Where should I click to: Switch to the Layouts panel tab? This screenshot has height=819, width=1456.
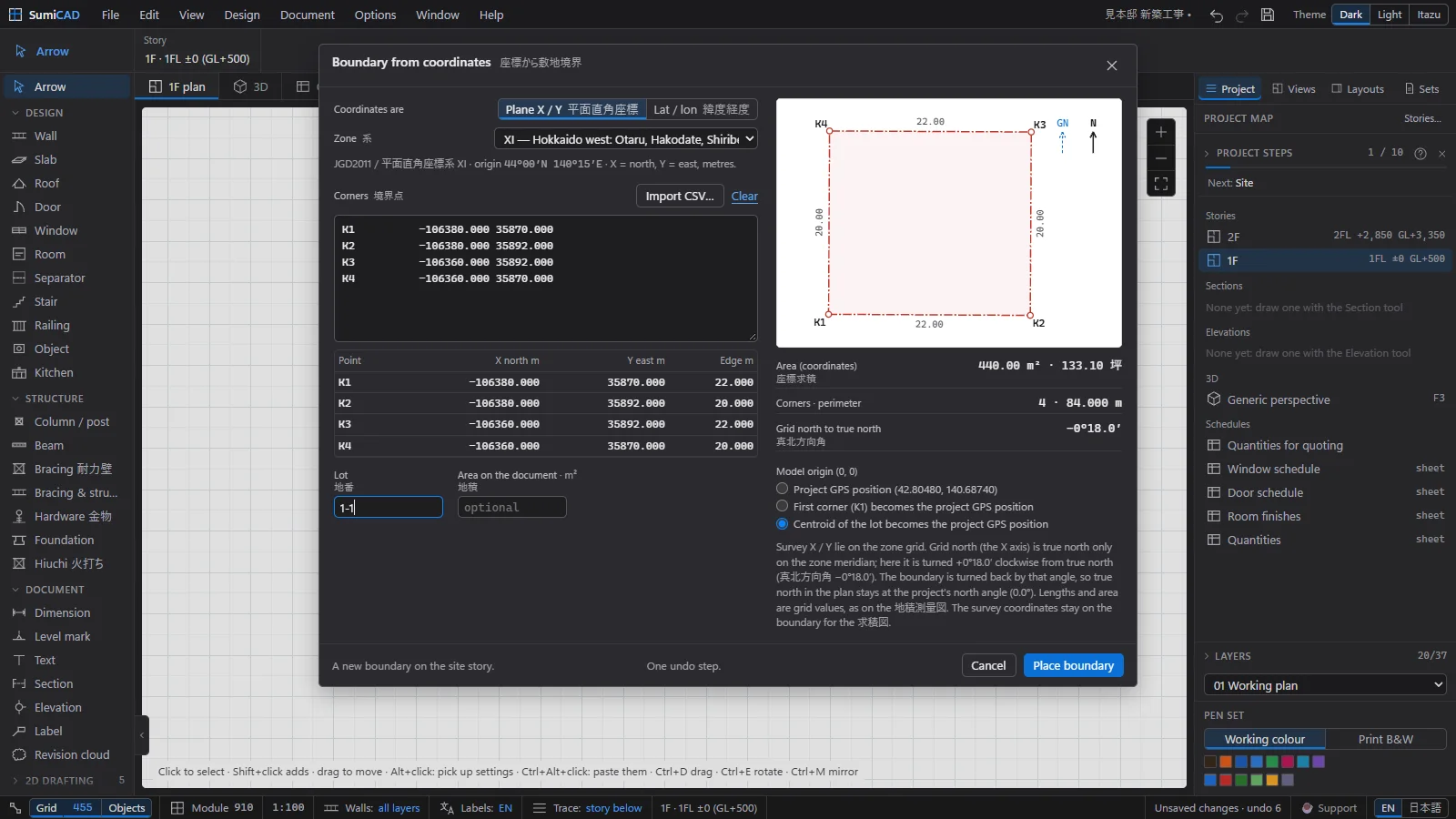[x=1358, y=89]
